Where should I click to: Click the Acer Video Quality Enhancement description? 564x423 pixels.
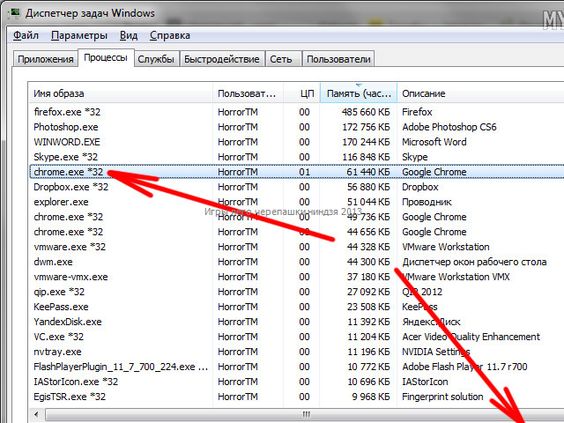(x=471, y=337)
